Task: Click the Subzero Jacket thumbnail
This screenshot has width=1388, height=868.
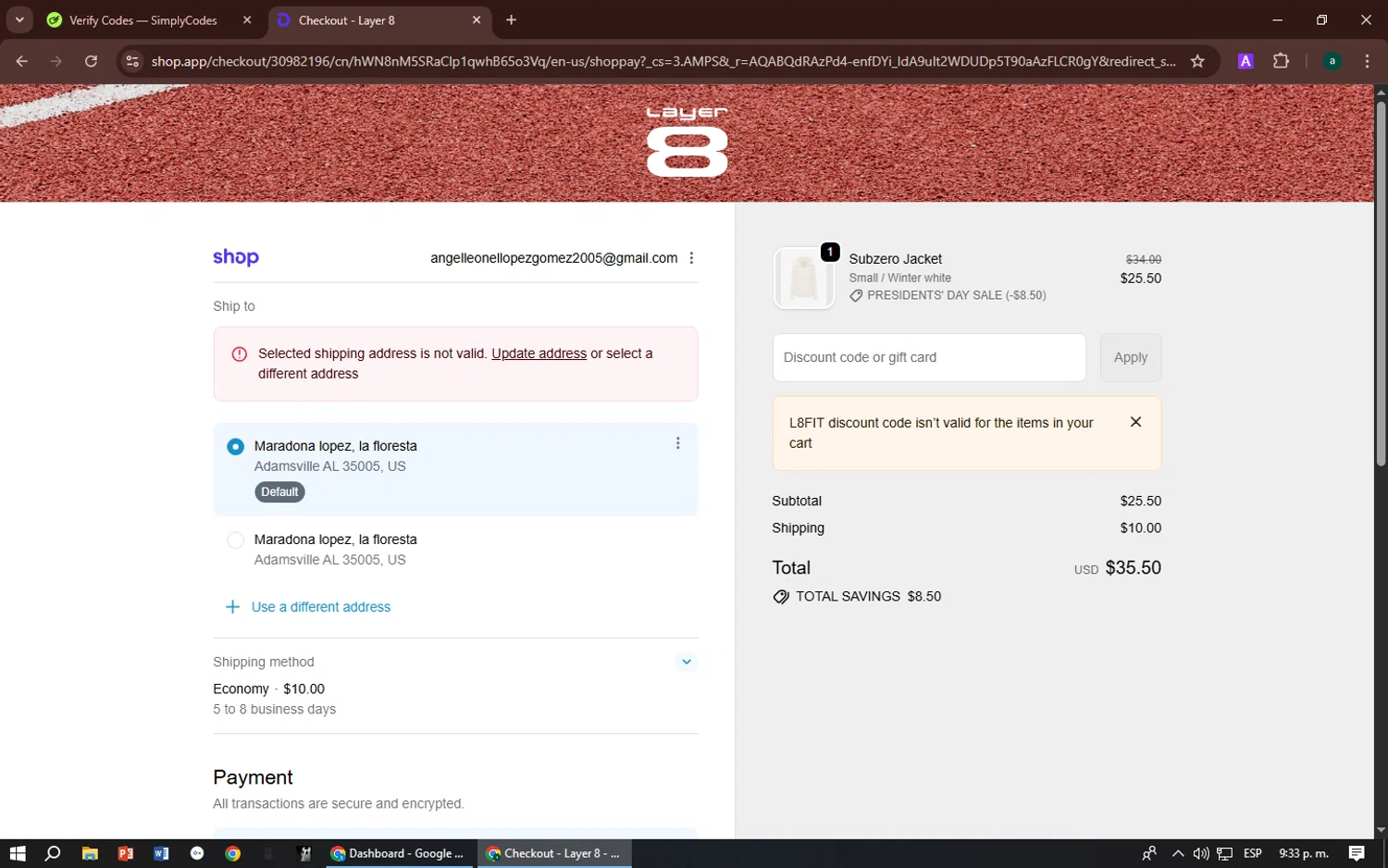Action: pos(803,278)
